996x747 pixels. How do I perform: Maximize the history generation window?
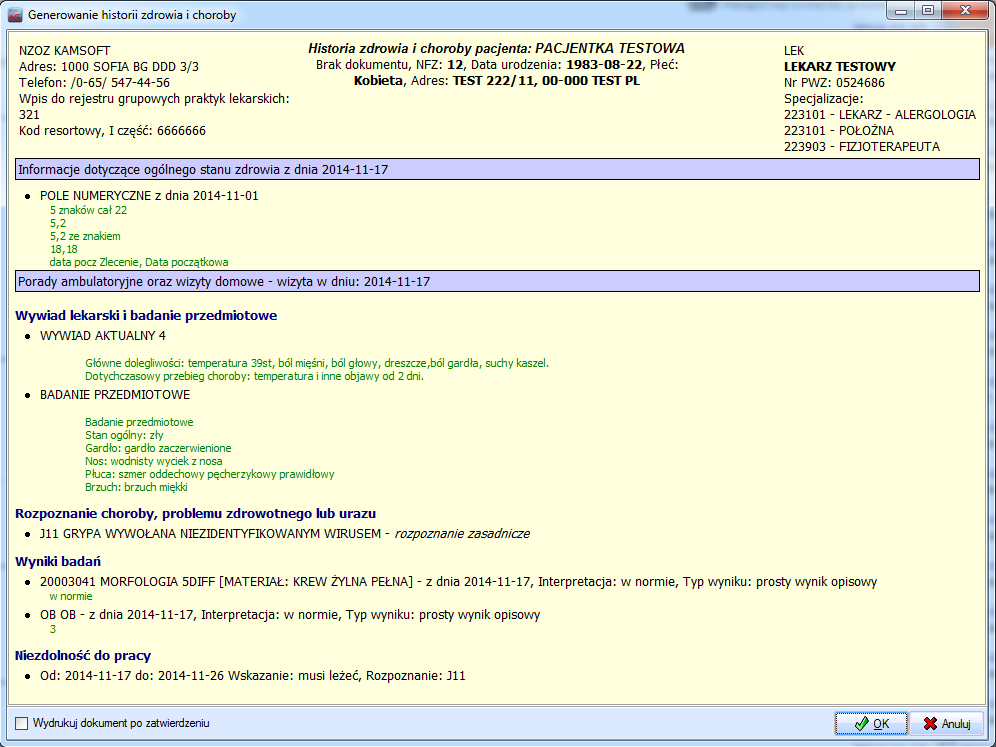pyautogui.click(x=929, y=11)
